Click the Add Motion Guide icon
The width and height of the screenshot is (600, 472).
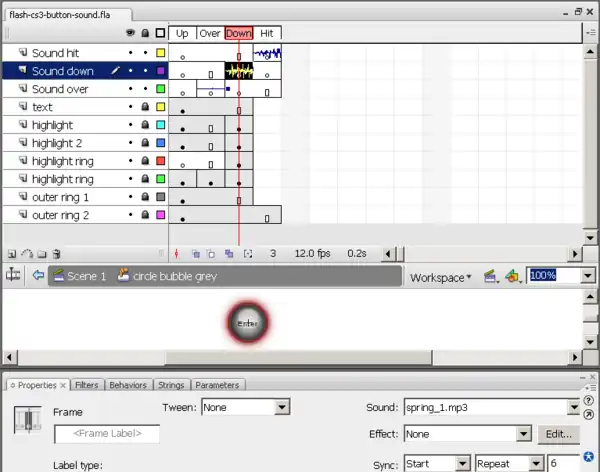[27, 254]
